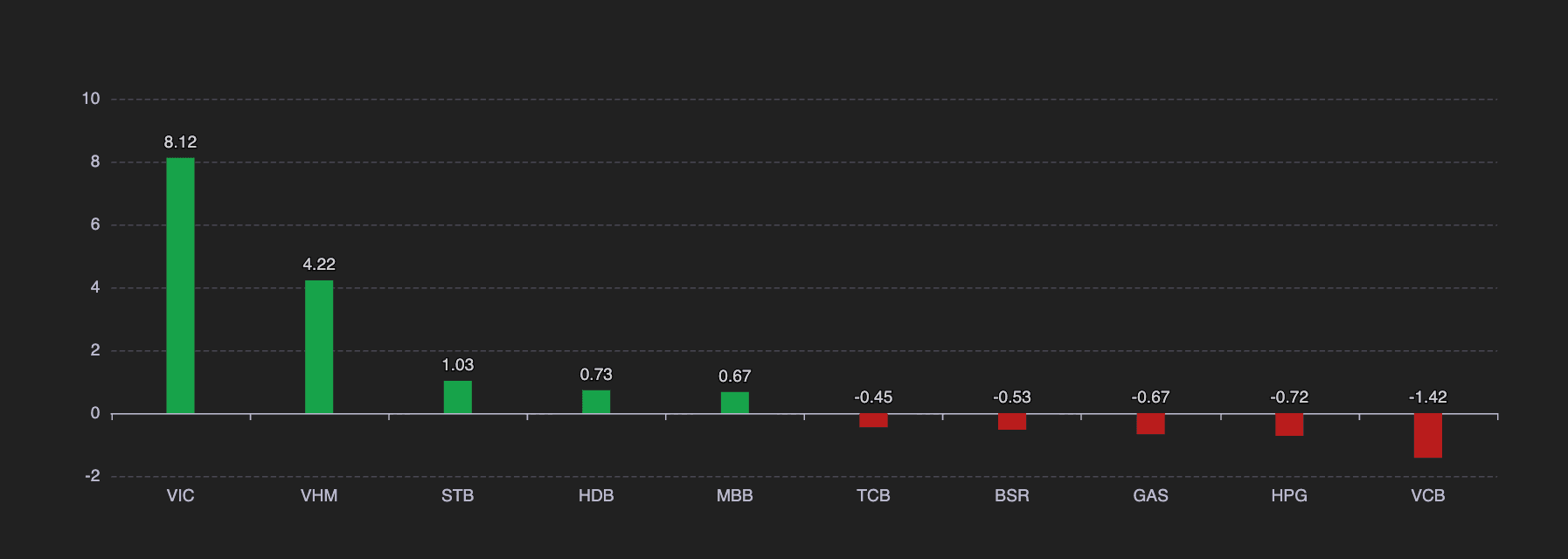
Task: Select the 4.22 value label
Action: 319,264
